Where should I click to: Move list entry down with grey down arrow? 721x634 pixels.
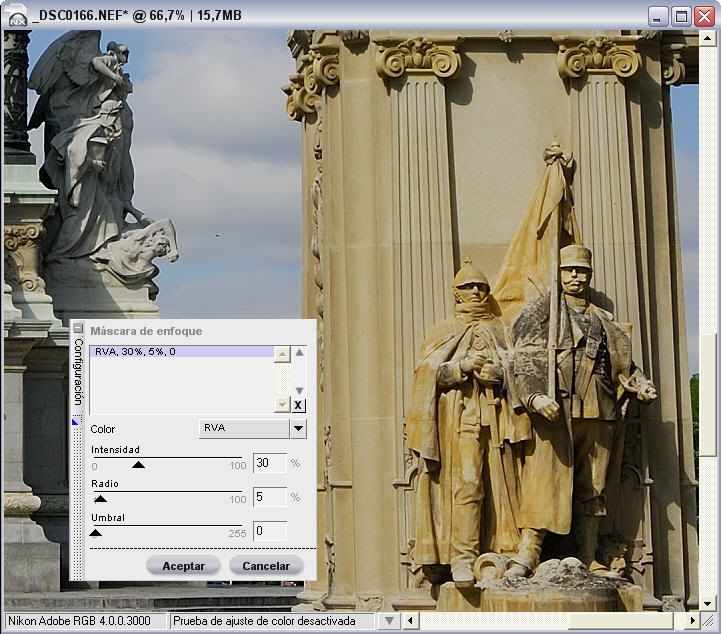(x=299, y=391)
